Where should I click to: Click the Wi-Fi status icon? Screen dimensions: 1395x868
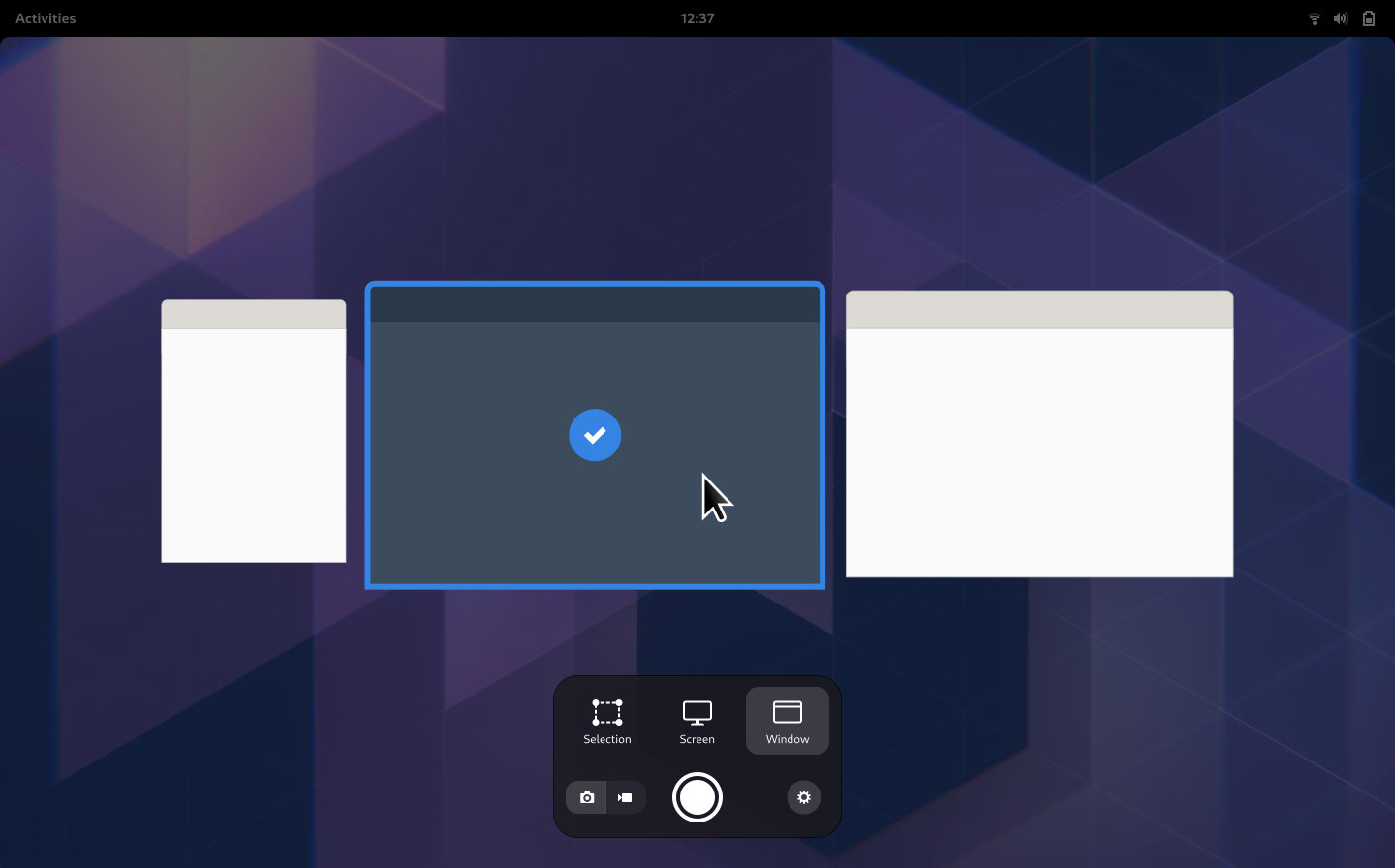point(1315,18)
